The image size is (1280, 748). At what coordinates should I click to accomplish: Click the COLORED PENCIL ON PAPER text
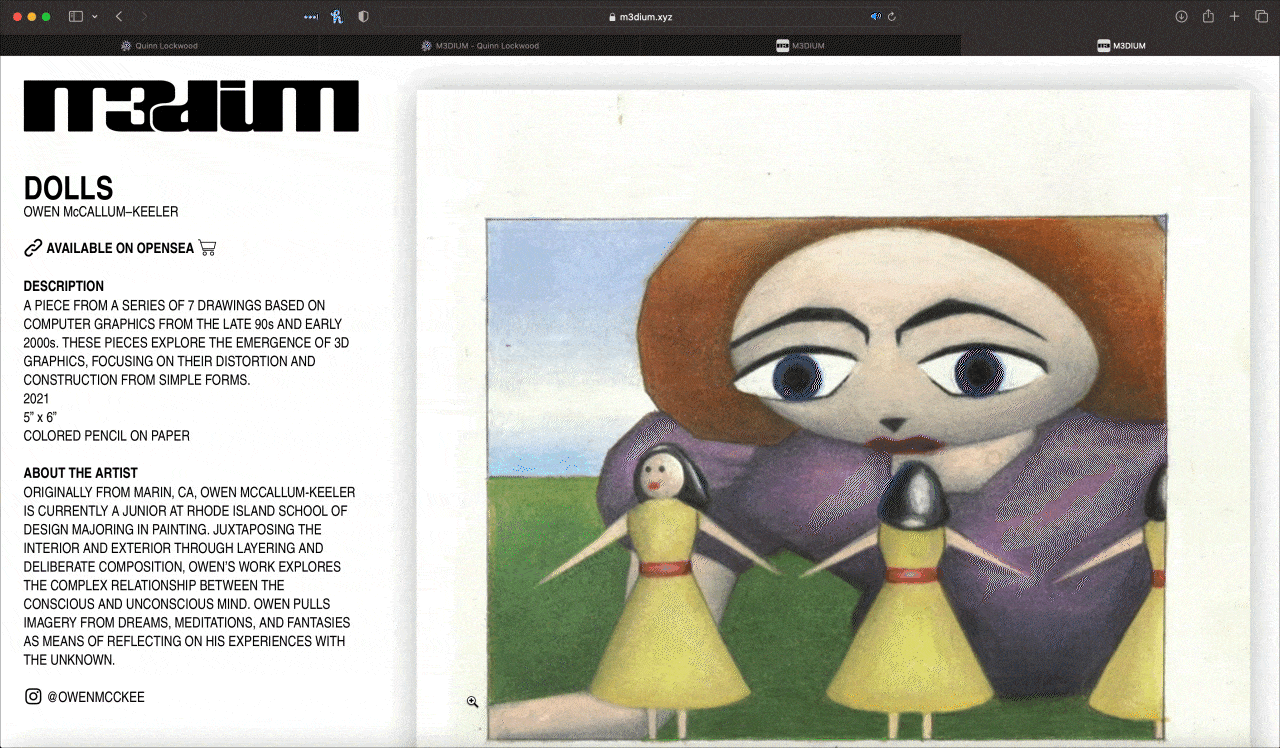(x=107, y=436)
